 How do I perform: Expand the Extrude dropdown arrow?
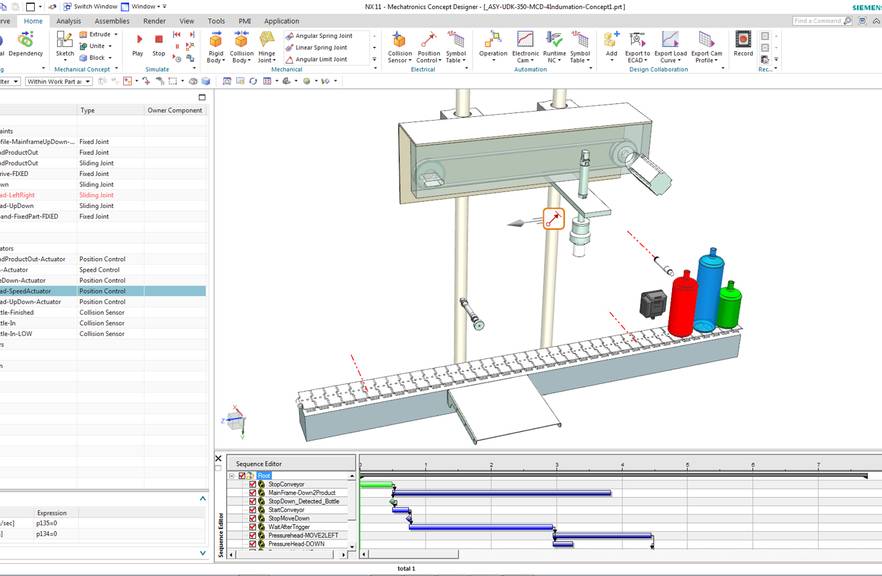[x=117, y=34]
